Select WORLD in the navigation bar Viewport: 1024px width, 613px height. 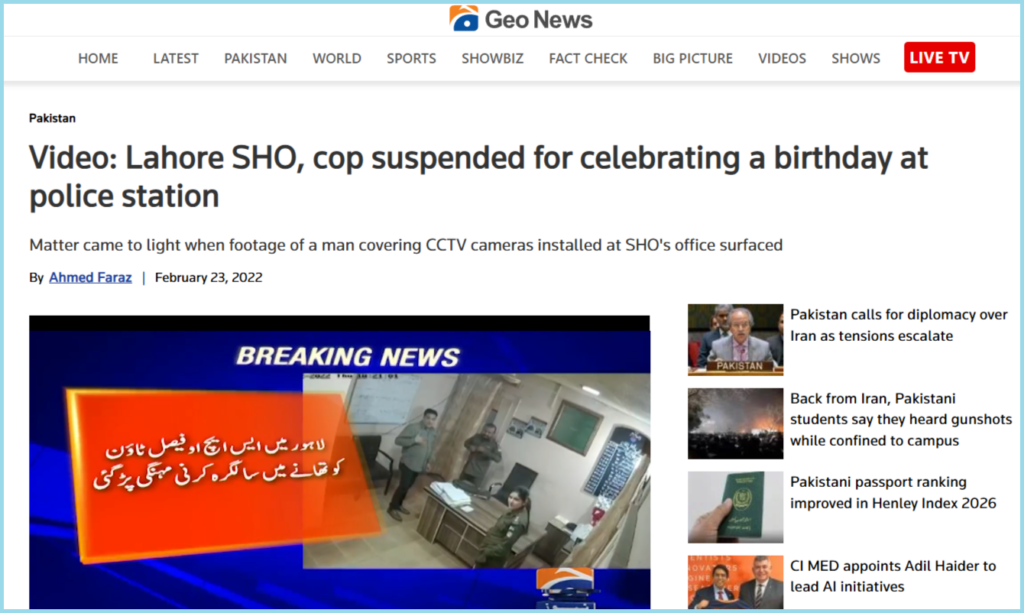coord(337,58)
